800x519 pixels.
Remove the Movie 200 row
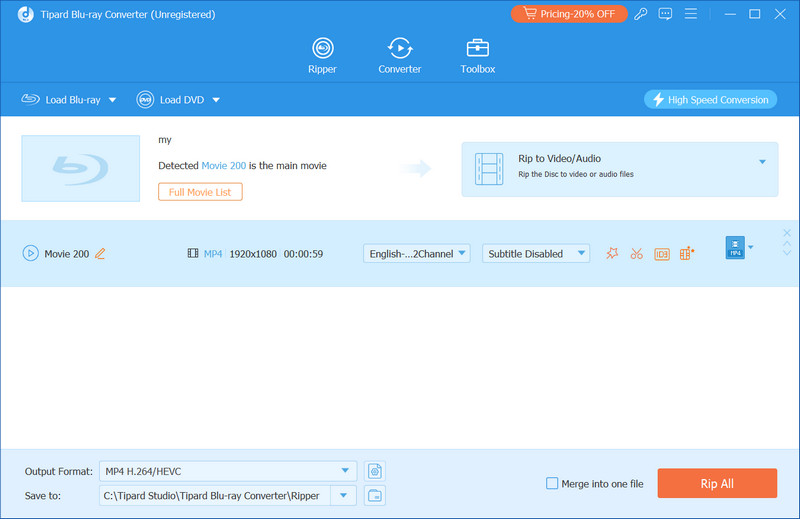787,233
